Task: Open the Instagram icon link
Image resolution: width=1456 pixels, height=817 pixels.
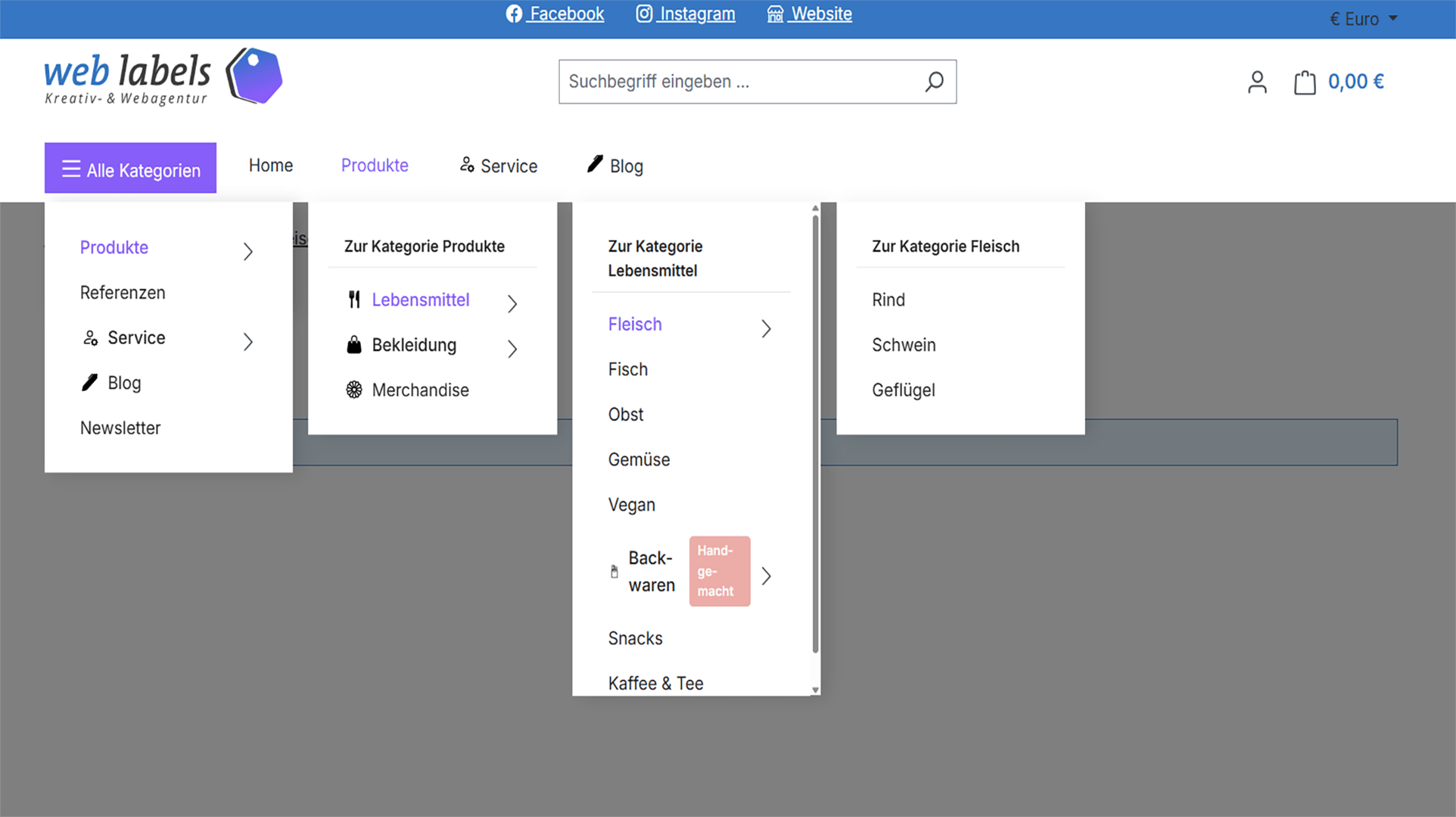Action: point(644,14)
